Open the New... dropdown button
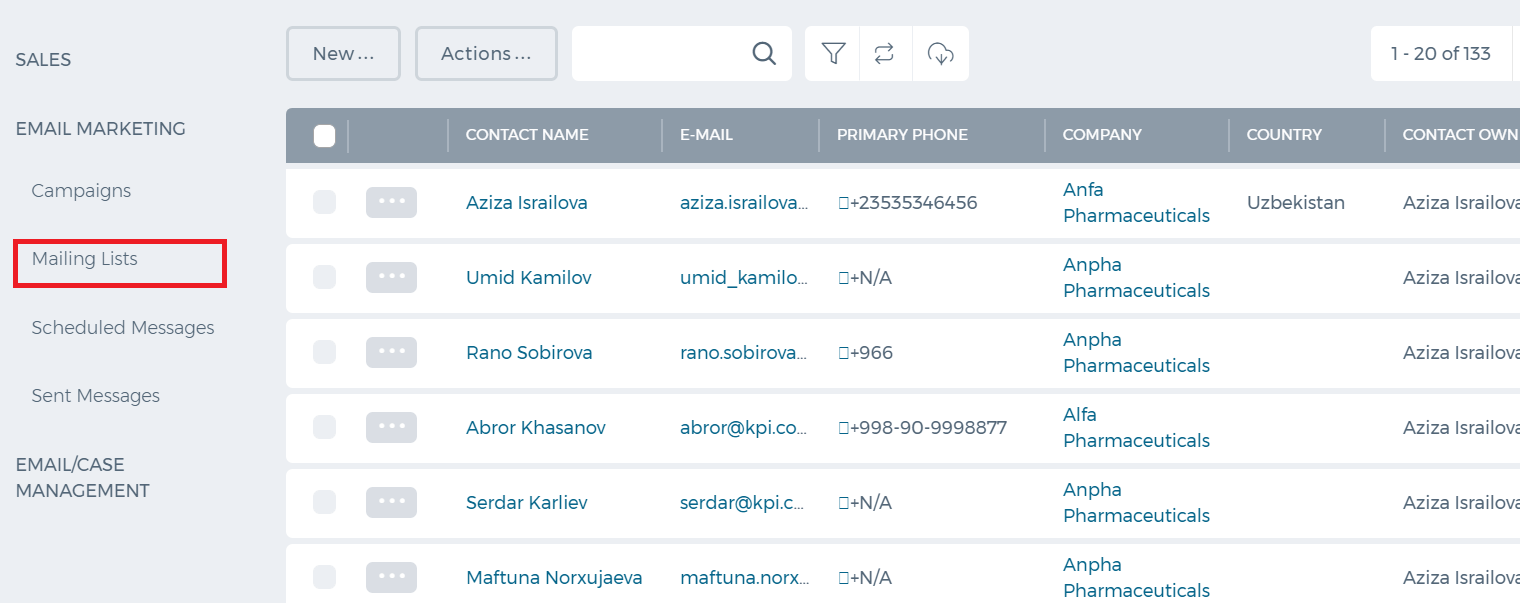Viewport: 1520px width, 603px height. (x=343, y=54)
